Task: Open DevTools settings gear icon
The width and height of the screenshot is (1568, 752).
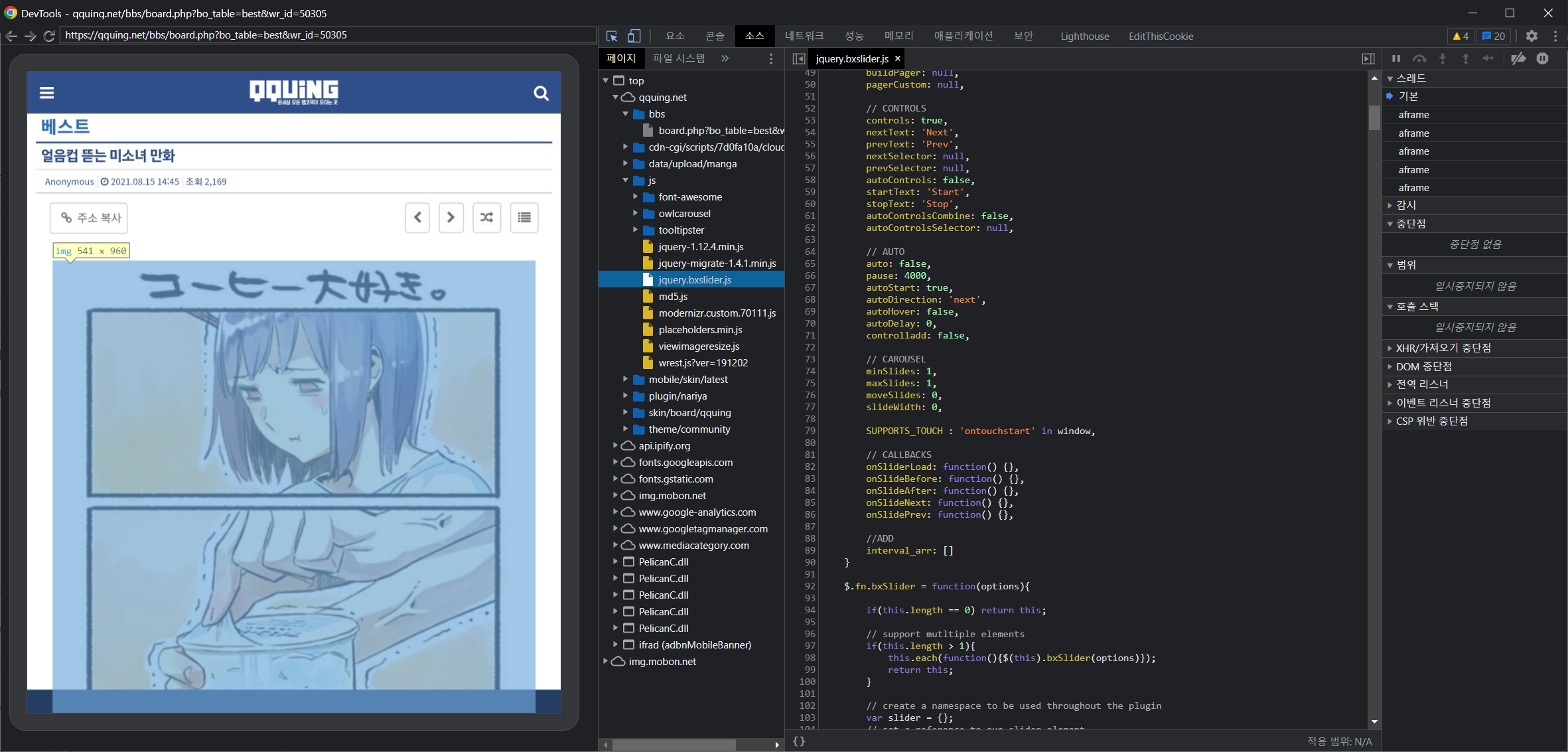Action: pyautogui.click(x=1532, y=37)
